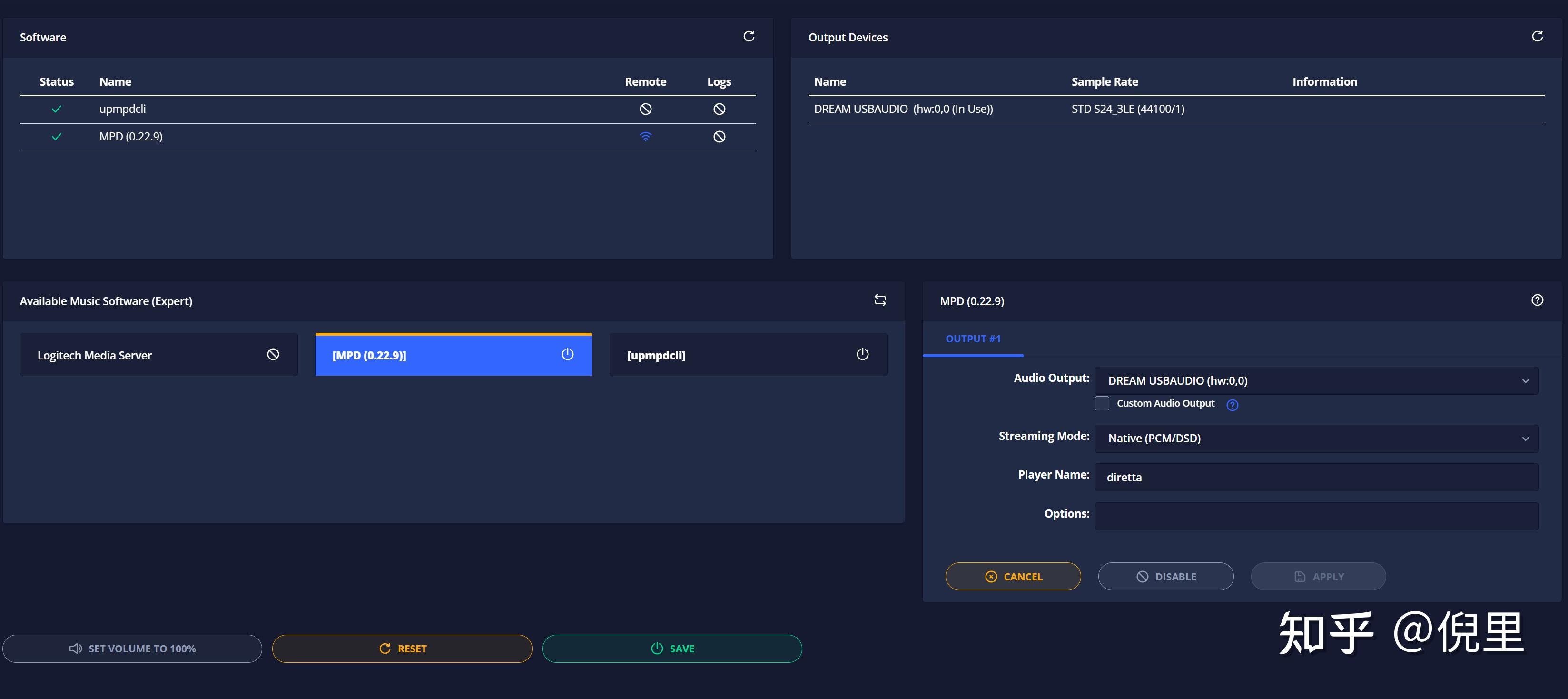Select the OUTPUT #1 tab
Screen dimensions: 1568x699
pos(973,339)
